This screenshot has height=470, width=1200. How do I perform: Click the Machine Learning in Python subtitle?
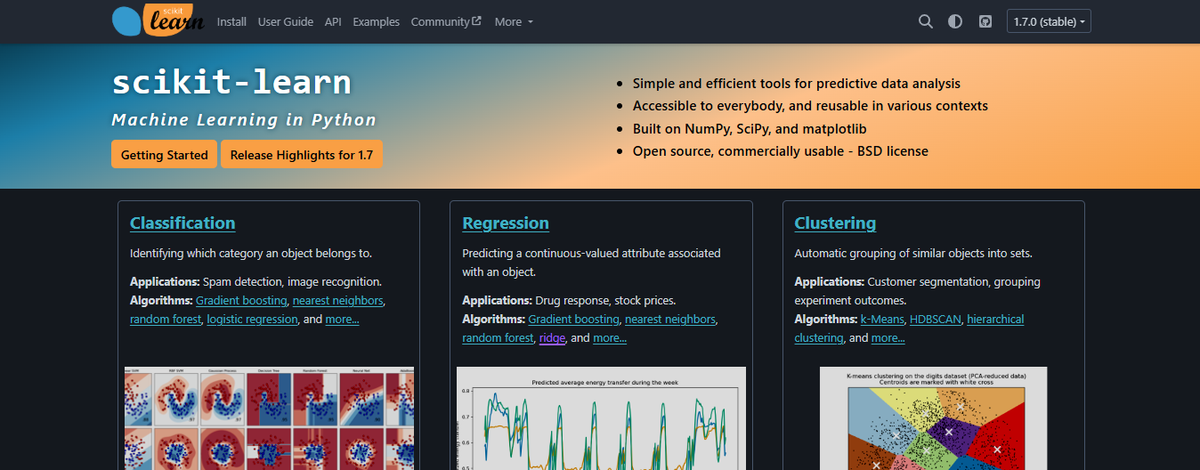(244, 120)
